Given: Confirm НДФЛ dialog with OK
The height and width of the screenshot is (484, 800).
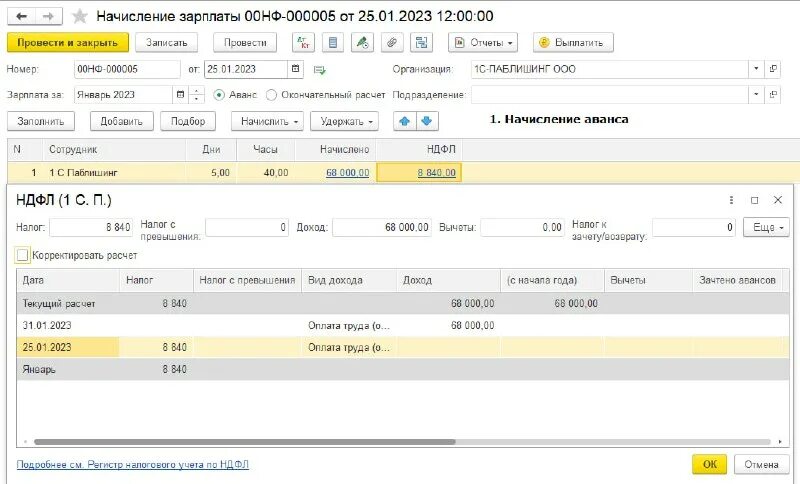Looking at the screenshot, I should click(709, 465).
